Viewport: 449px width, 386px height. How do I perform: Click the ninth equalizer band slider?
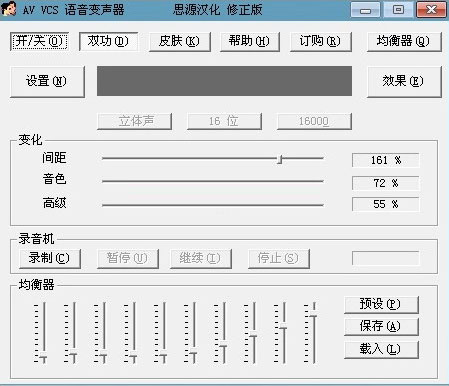pos(281,333)
